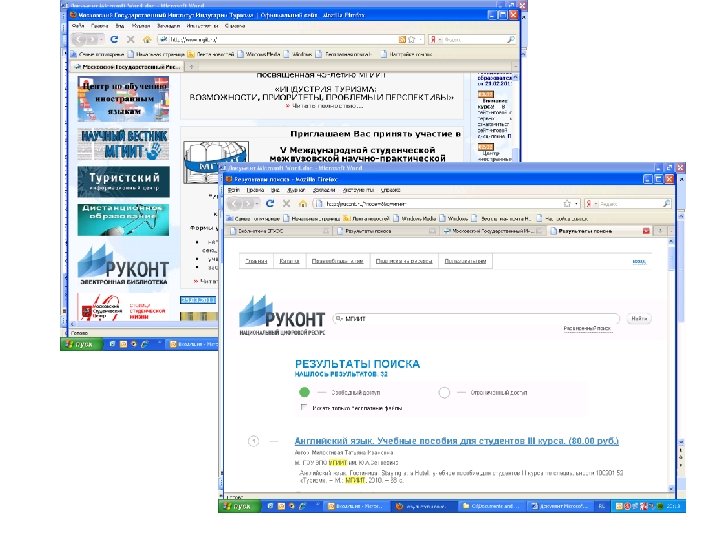Front taskbar Firefox window button
720x540 pixels.
point(424,506)
